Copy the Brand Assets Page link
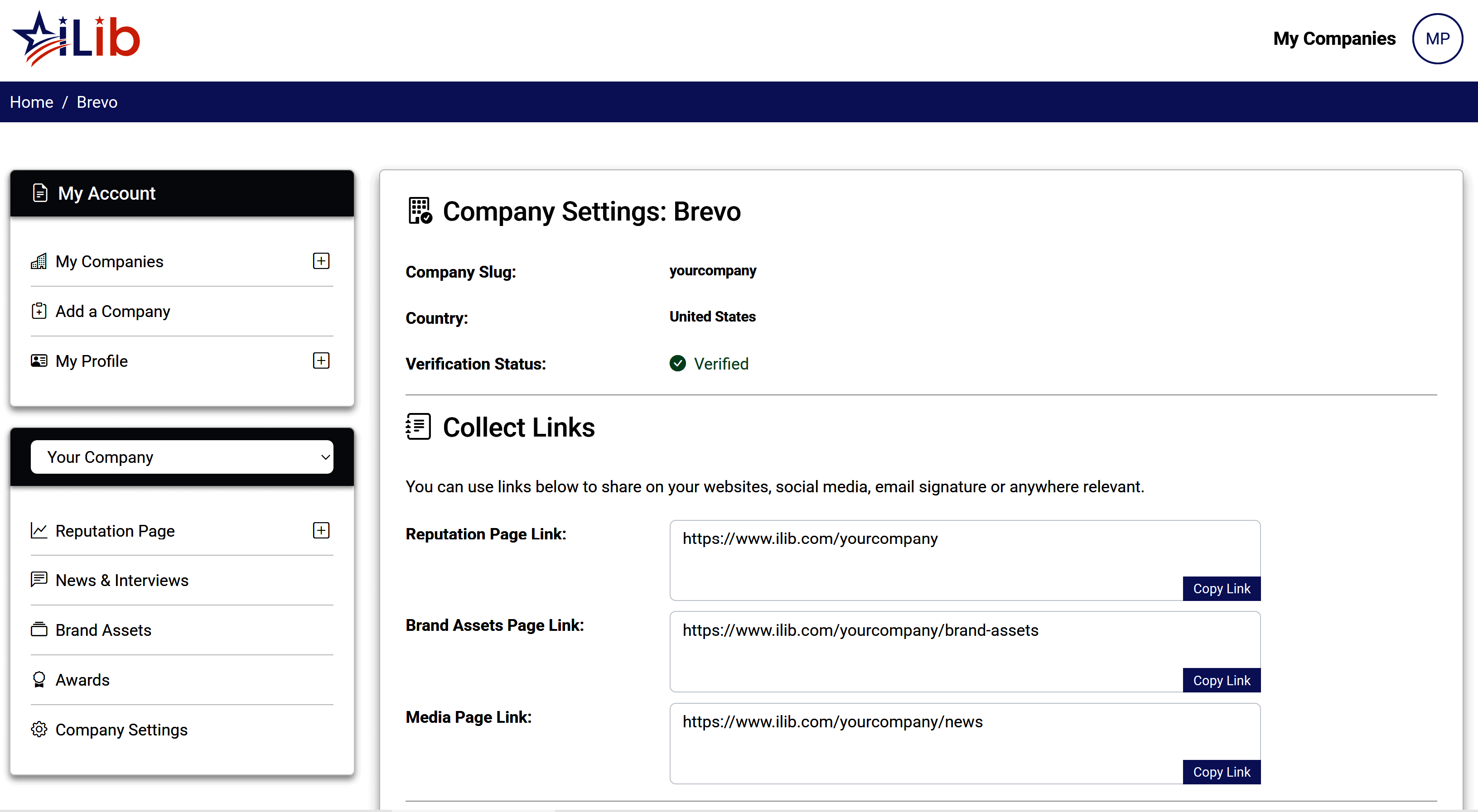 1221,680
